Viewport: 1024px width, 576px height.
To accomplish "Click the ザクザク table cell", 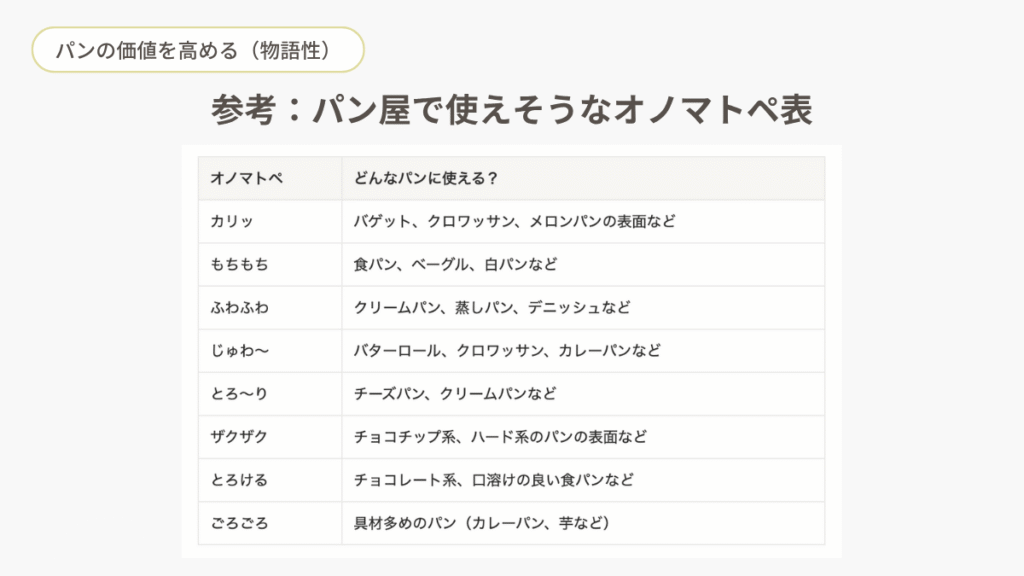I will tap(240, 437).
